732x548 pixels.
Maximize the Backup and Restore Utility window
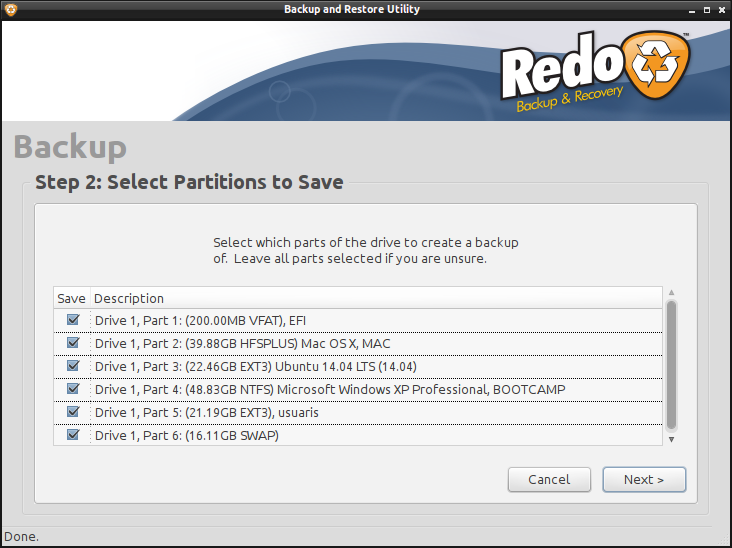[706, 10]
